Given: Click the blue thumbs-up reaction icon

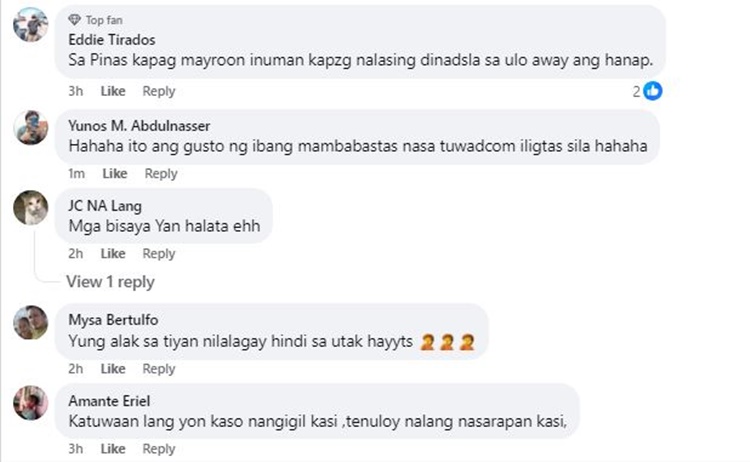Looking at the screenshot, I should tap(652, 91).
